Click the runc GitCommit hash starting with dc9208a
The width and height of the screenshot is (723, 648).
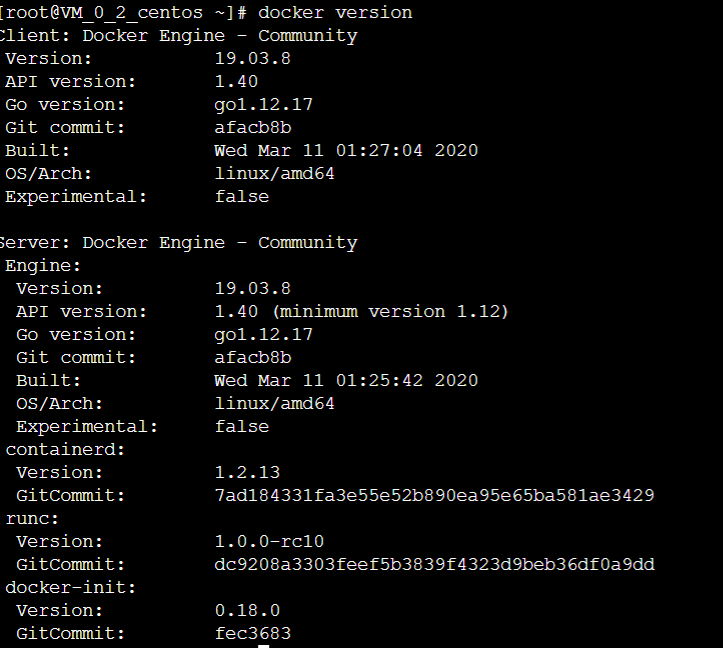[x=434, y=565]
